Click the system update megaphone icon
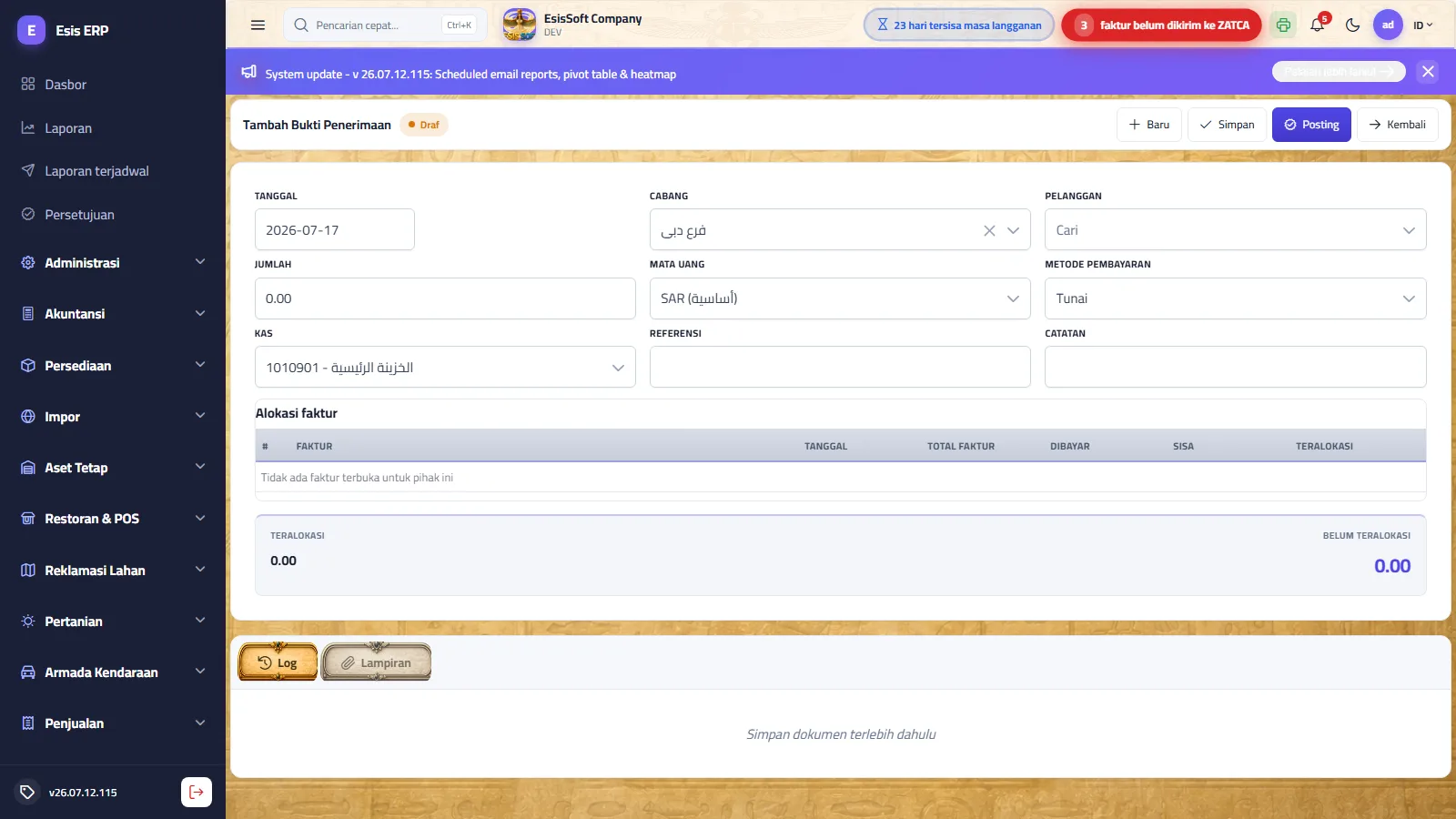Viewport: 1456px width, 819px height. (248, 72)
